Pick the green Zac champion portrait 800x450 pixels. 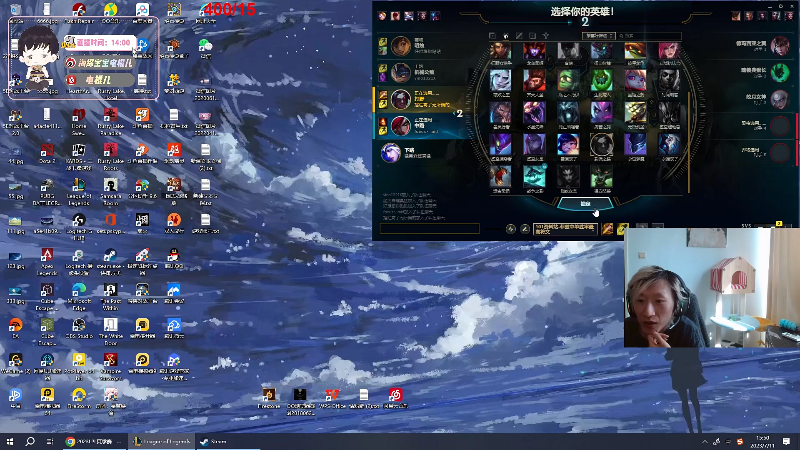pyautogui.click(x=602, y=81)
